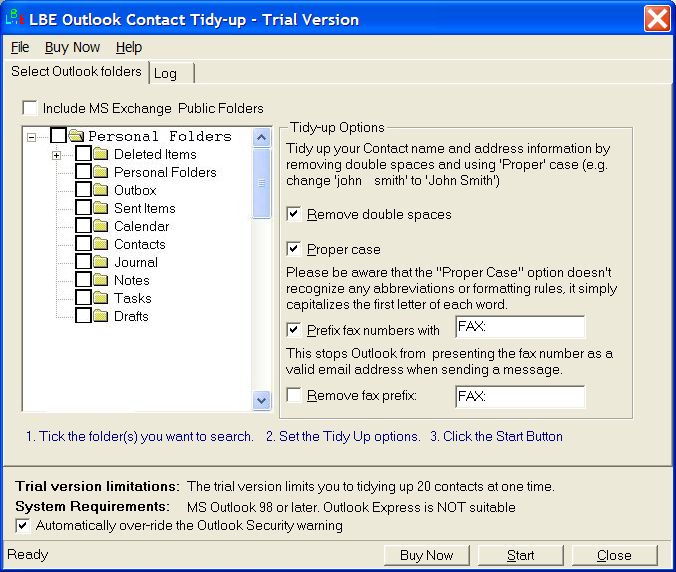Click the Drafts folder icon
This screenshot has height=572, width=676.
[x=100, y=316]
